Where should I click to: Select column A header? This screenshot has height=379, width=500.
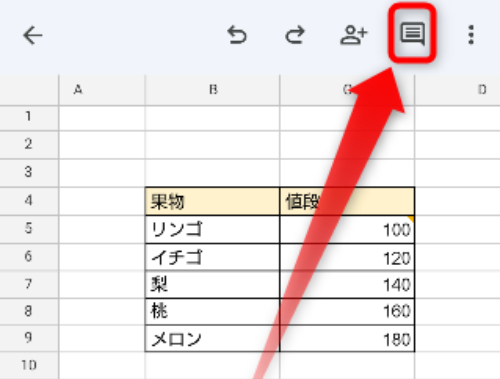click(102, 90)
